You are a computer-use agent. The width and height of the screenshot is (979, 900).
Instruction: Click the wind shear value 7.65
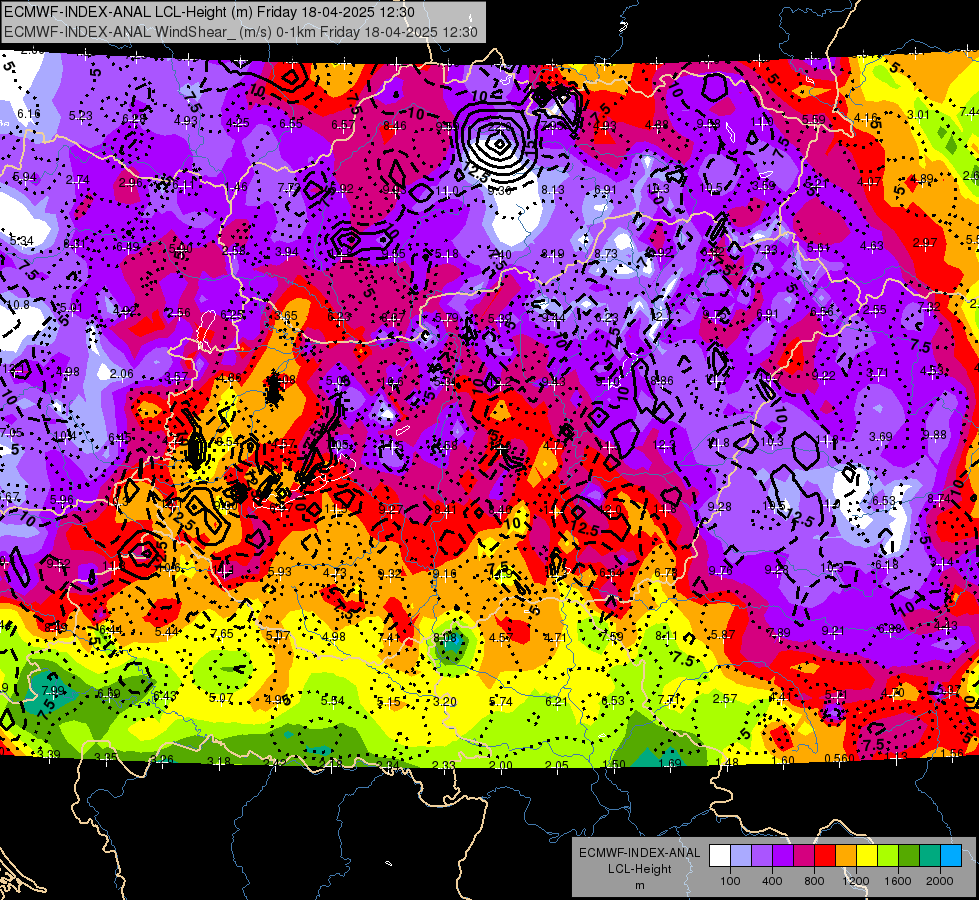click(x=222, y=633)
